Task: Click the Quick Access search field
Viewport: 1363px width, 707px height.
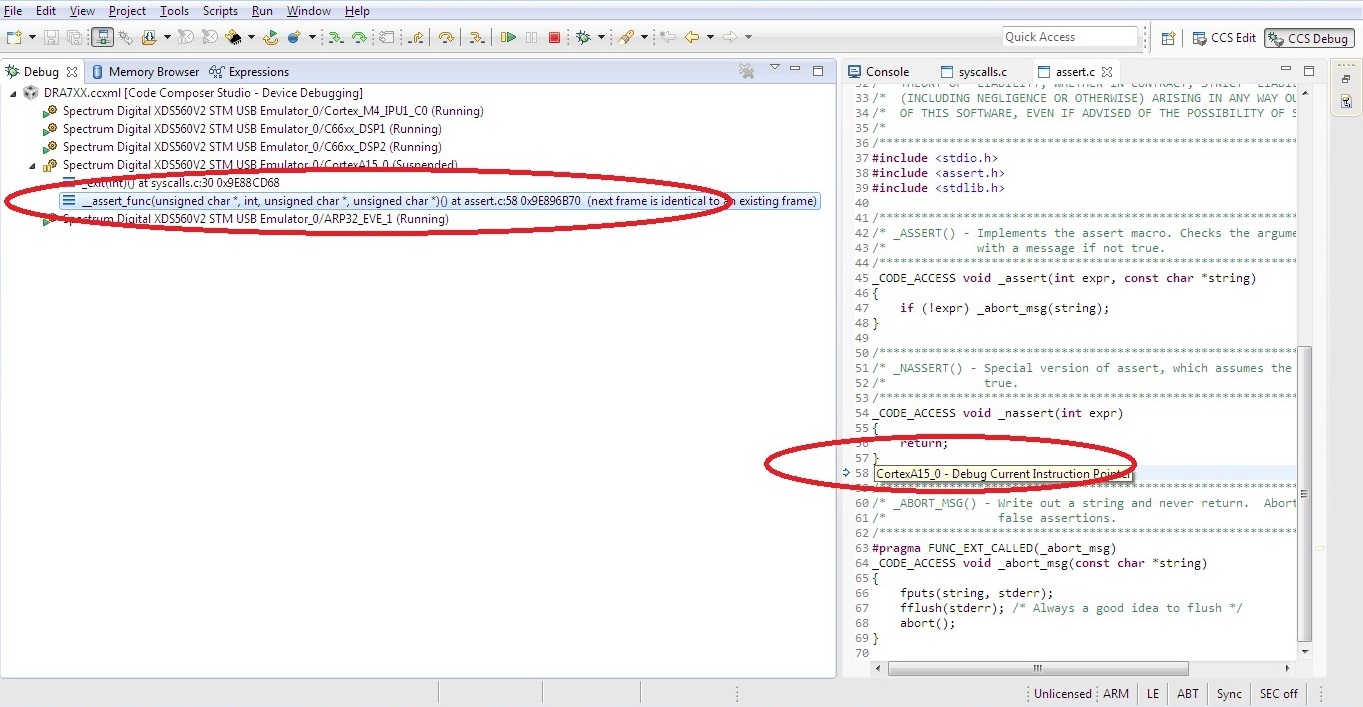Action: [x=1070, y=37]
